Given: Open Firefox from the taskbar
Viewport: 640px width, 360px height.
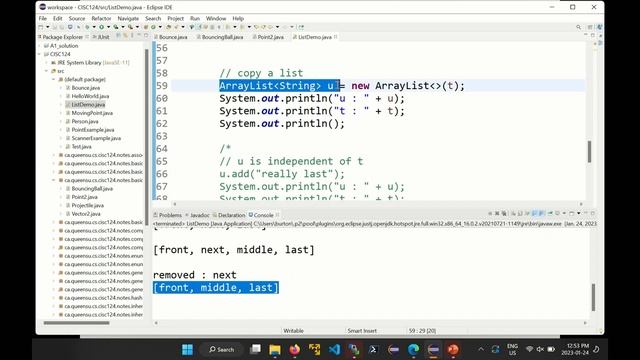Looking at the screenshot, I should tap(294, 349).
